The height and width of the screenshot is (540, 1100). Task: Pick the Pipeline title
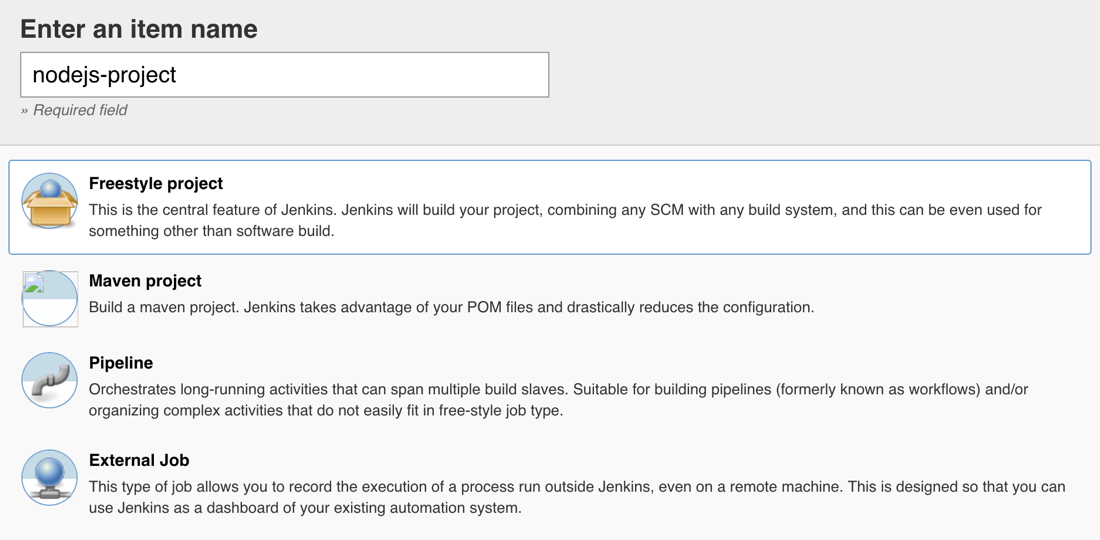click(x=121, y=363)
